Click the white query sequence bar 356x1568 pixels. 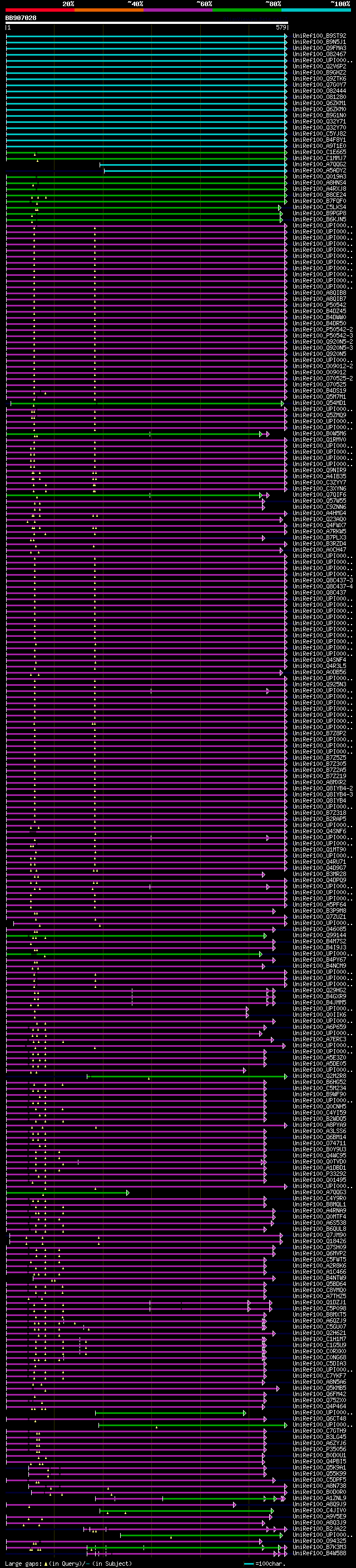pos(147,23)
